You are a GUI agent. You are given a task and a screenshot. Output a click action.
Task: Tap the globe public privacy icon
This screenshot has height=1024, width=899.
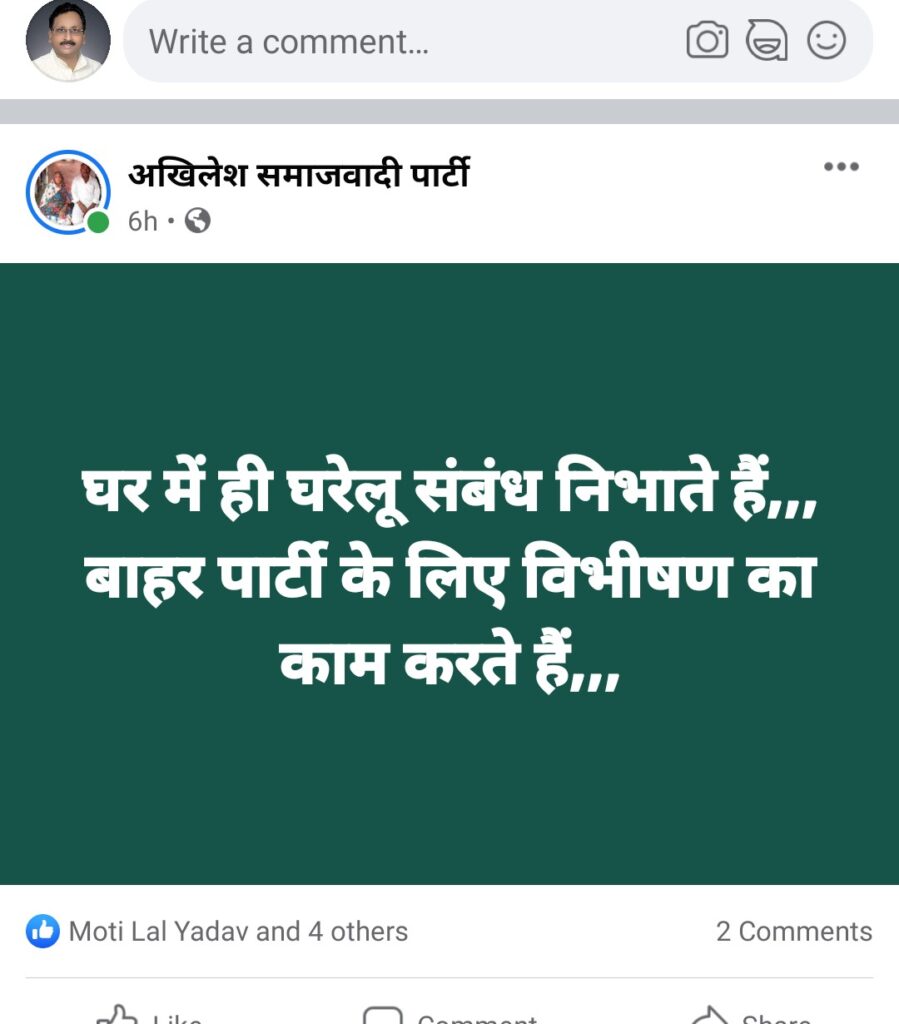point(197,221)
